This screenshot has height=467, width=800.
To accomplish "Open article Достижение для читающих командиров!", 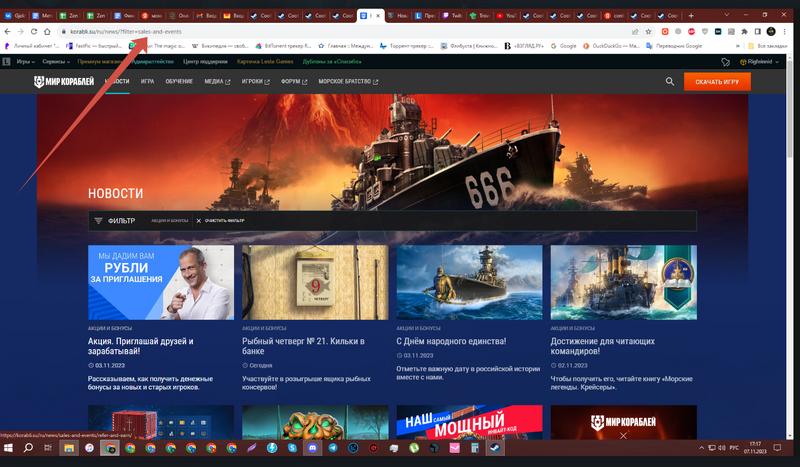I will tap(603, 346).
